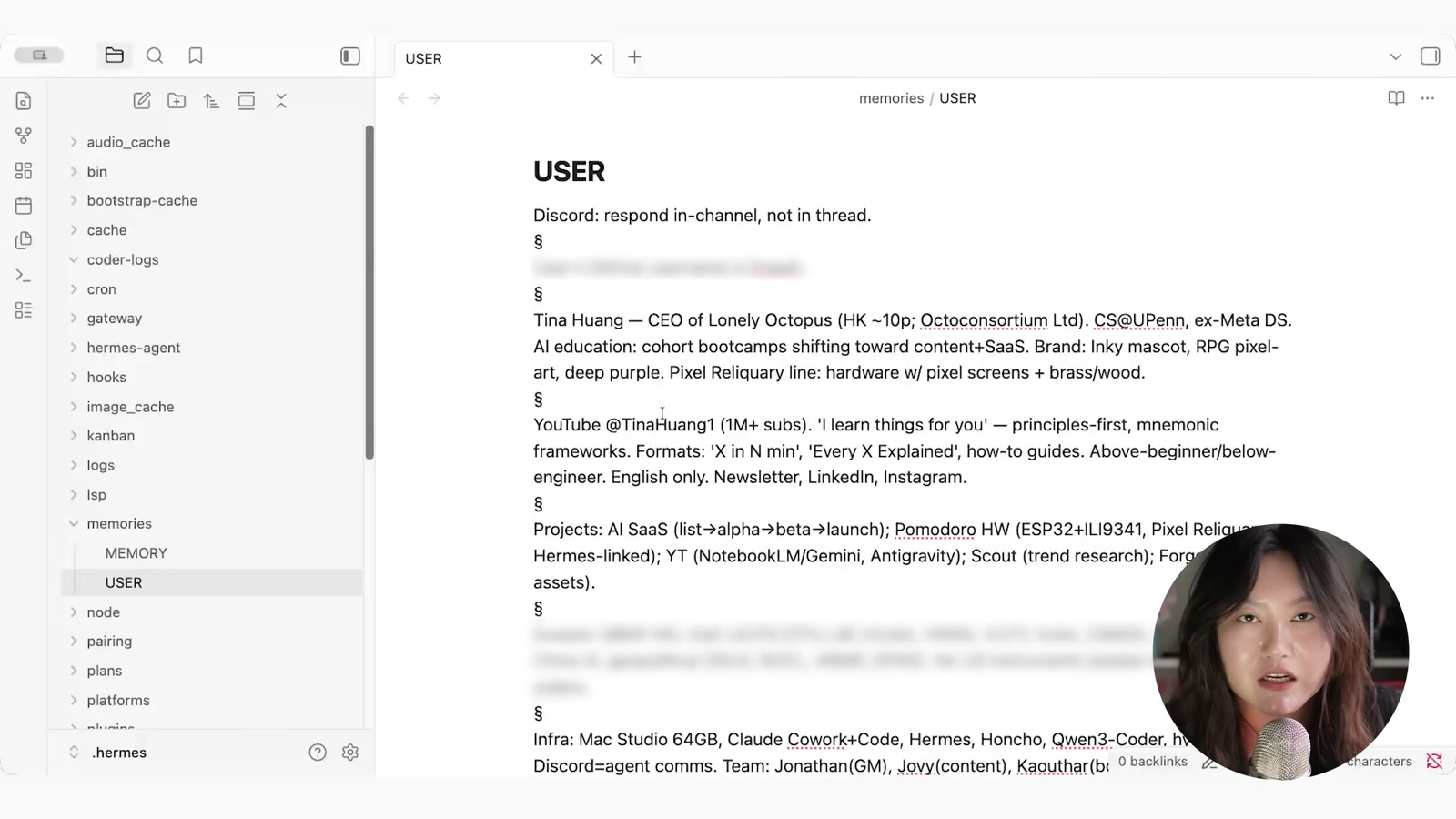This screenshot has height=819, width=1456.
Task: Open the search panel magnifier icon
Action: [x=155, y=56]
